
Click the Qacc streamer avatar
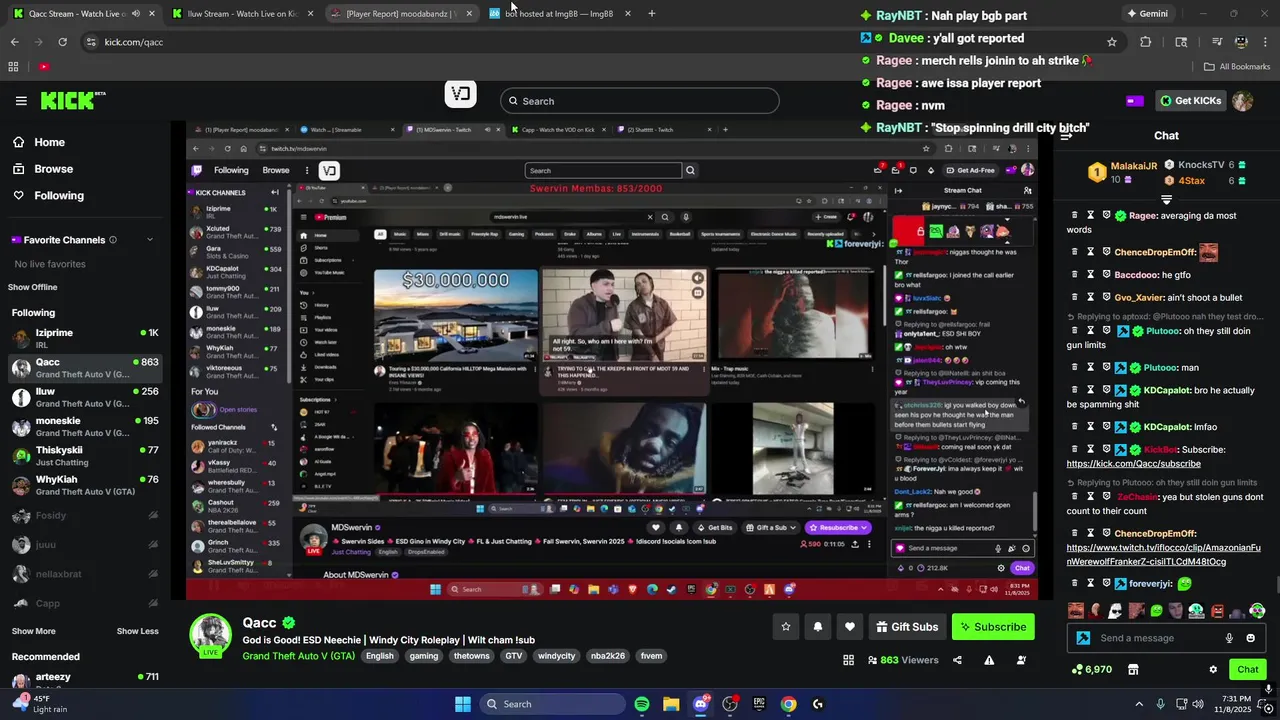click(x=210, y=635)
